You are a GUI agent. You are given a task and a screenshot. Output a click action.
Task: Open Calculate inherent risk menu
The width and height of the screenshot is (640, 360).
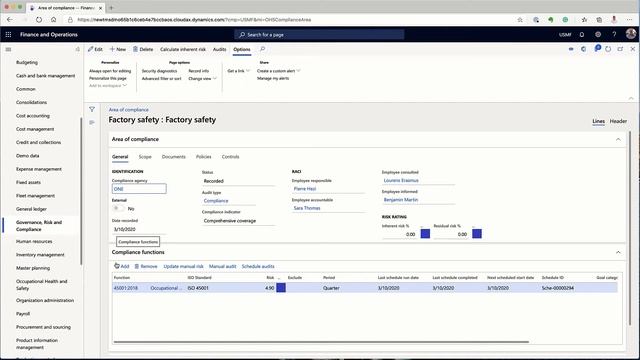point(183,49)
